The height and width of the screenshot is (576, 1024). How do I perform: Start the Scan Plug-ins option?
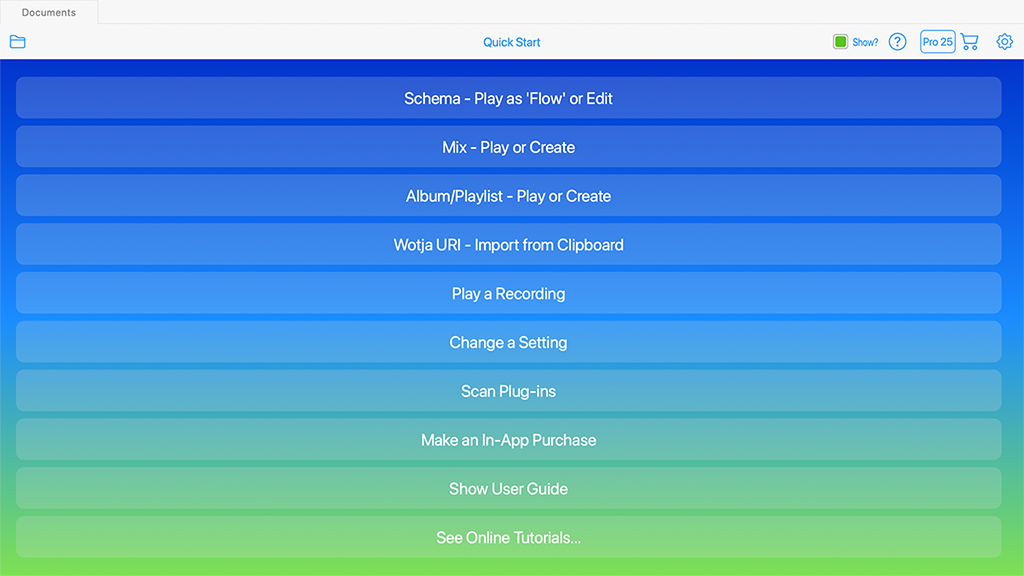point(508,391)
